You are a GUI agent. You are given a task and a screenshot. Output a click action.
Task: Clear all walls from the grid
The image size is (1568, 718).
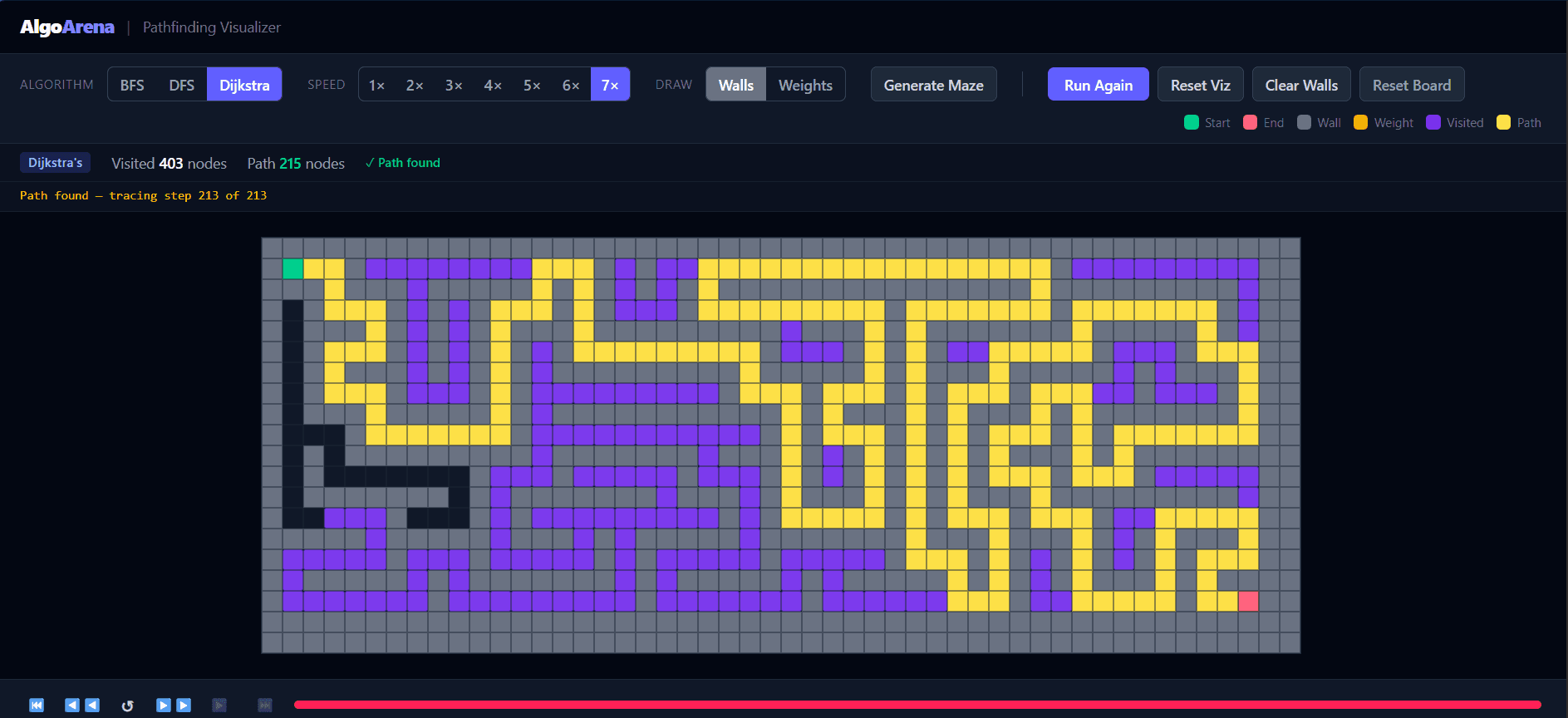tap(1301, 85)
